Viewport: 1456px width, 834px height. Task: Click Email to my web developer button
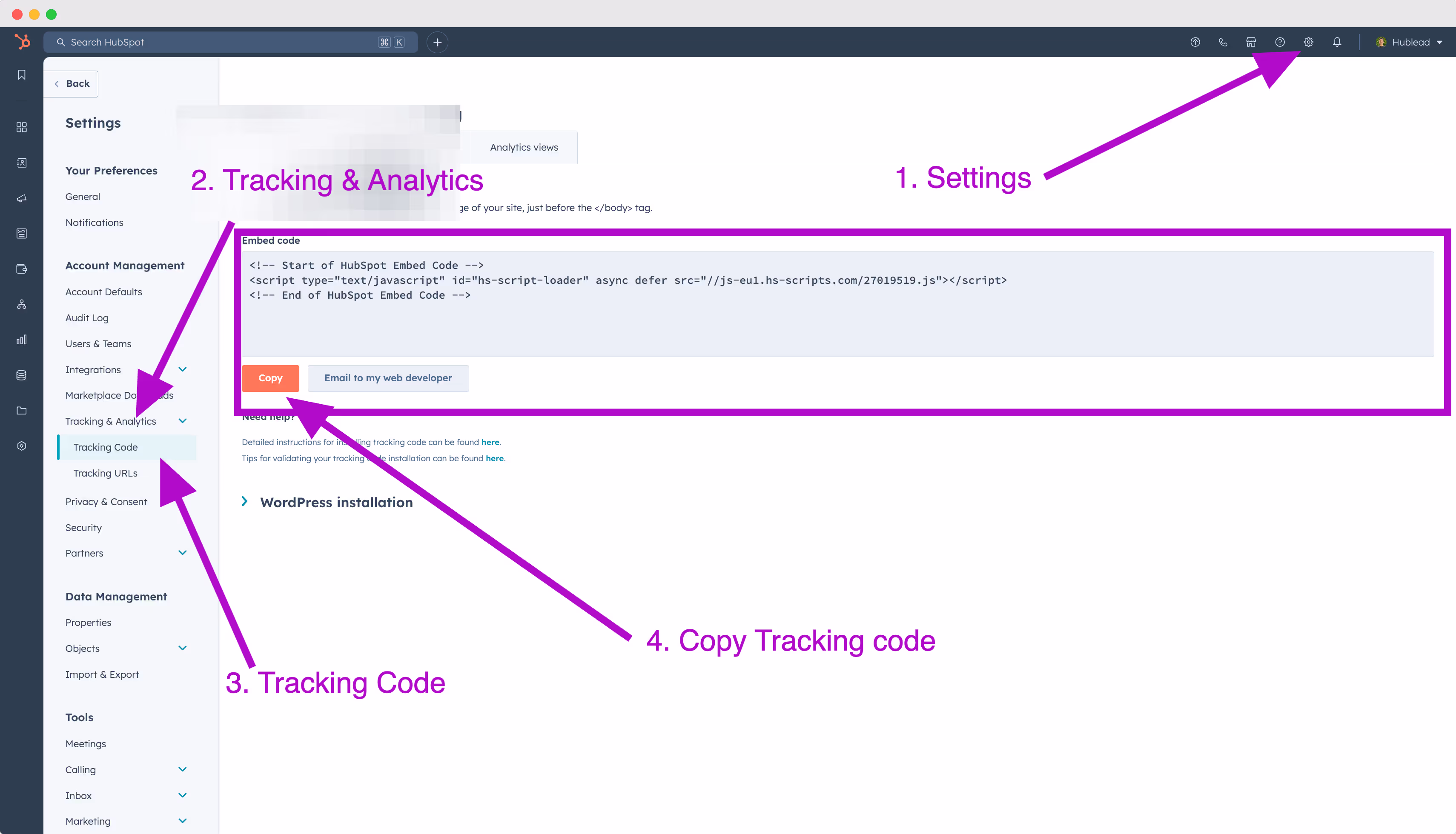coord(388,378)
